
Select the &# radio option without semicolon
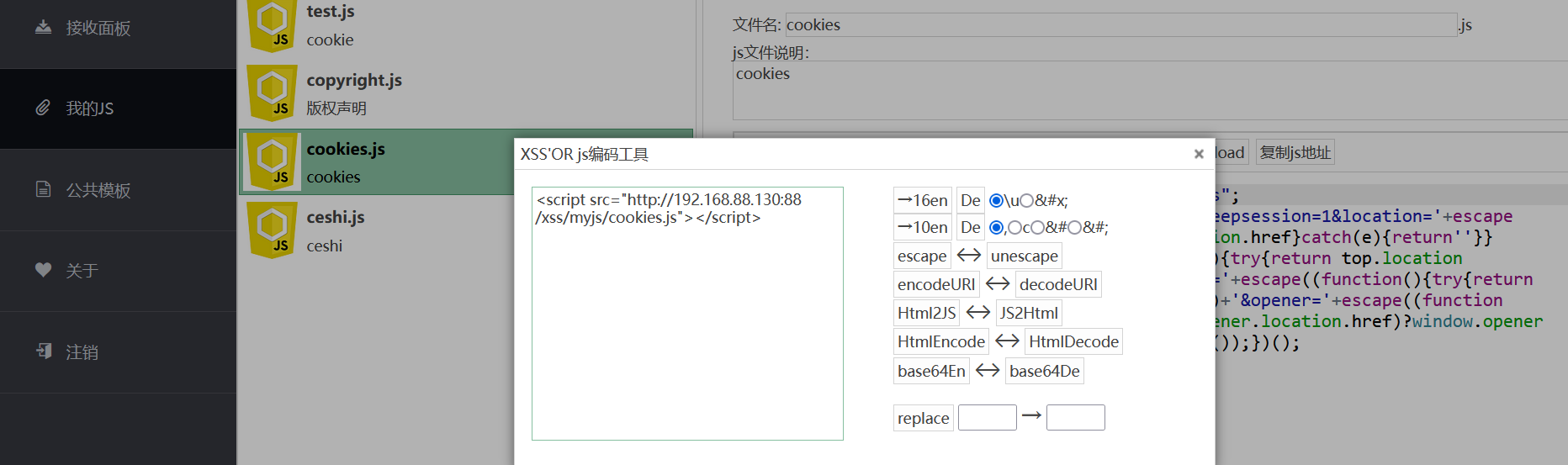coord(1037,228)
